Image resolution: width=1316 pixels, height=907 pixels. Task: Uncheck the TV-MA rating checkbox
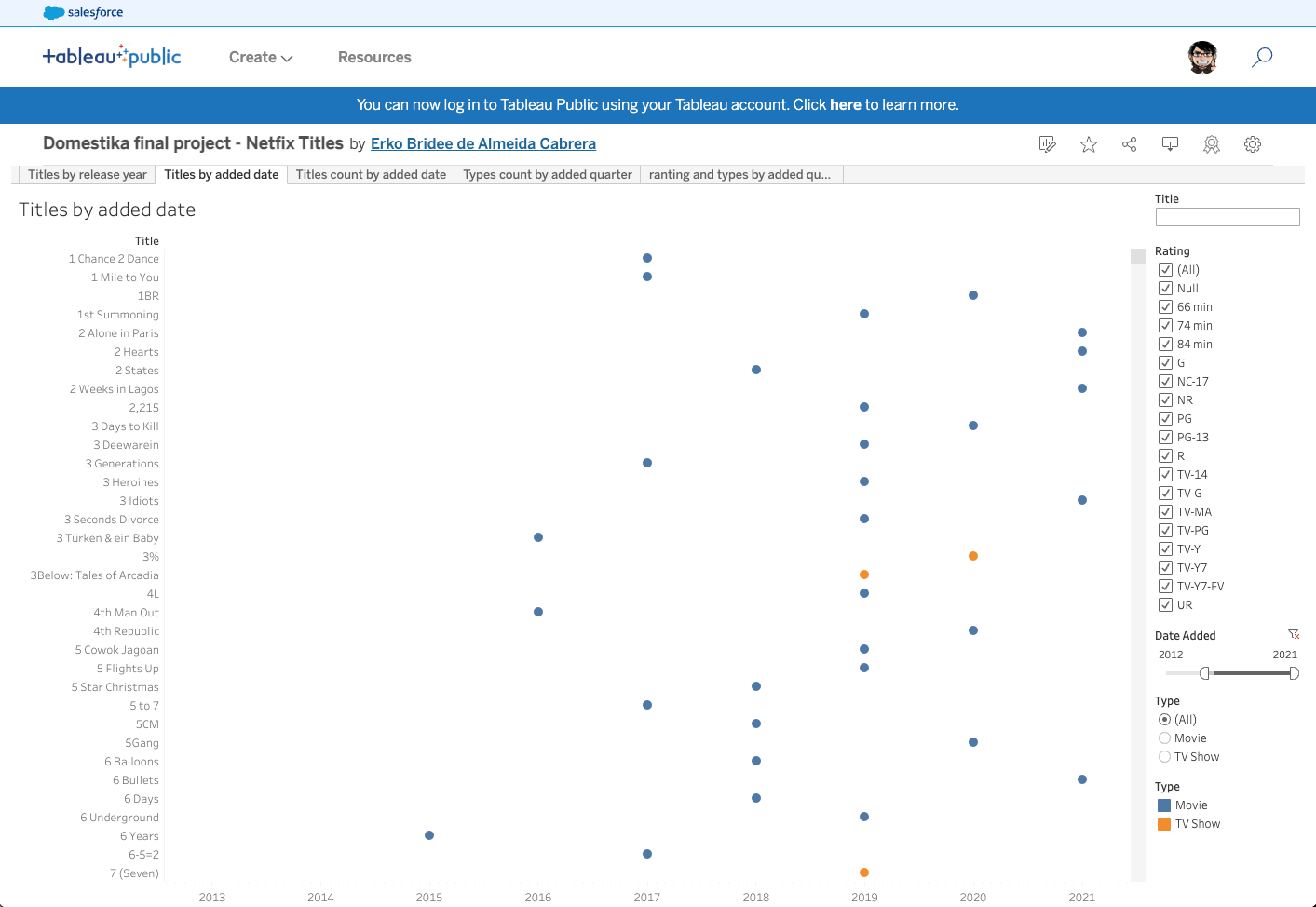pos(1165,511)
